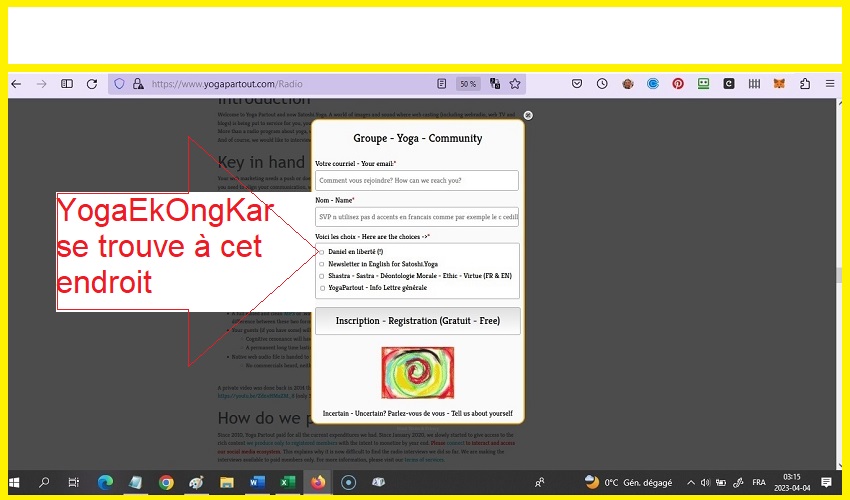Launch Word from the Windows taskbar
The width and height of the screenshot is (850, 500).
(257, 482)
